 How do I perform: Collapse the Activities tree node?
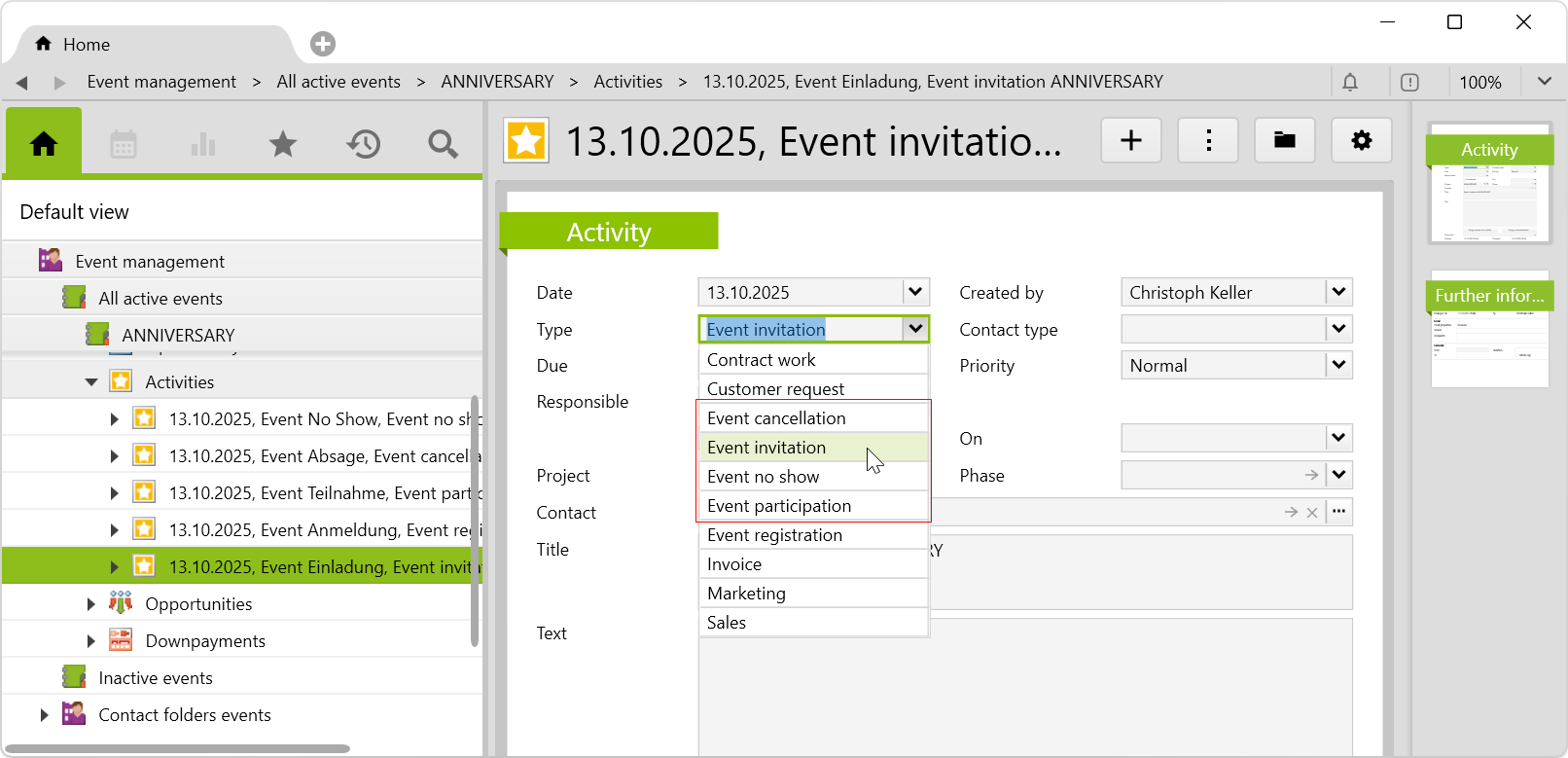tap(91, 382)
